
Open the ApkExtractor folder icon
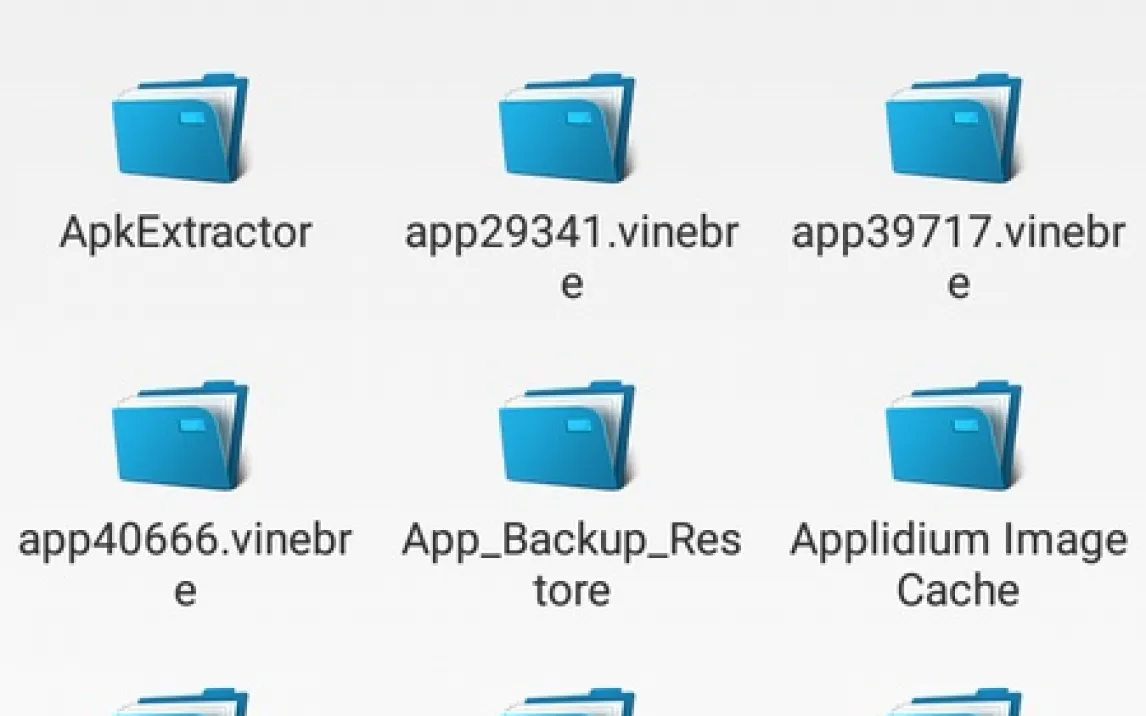point(181,127)
